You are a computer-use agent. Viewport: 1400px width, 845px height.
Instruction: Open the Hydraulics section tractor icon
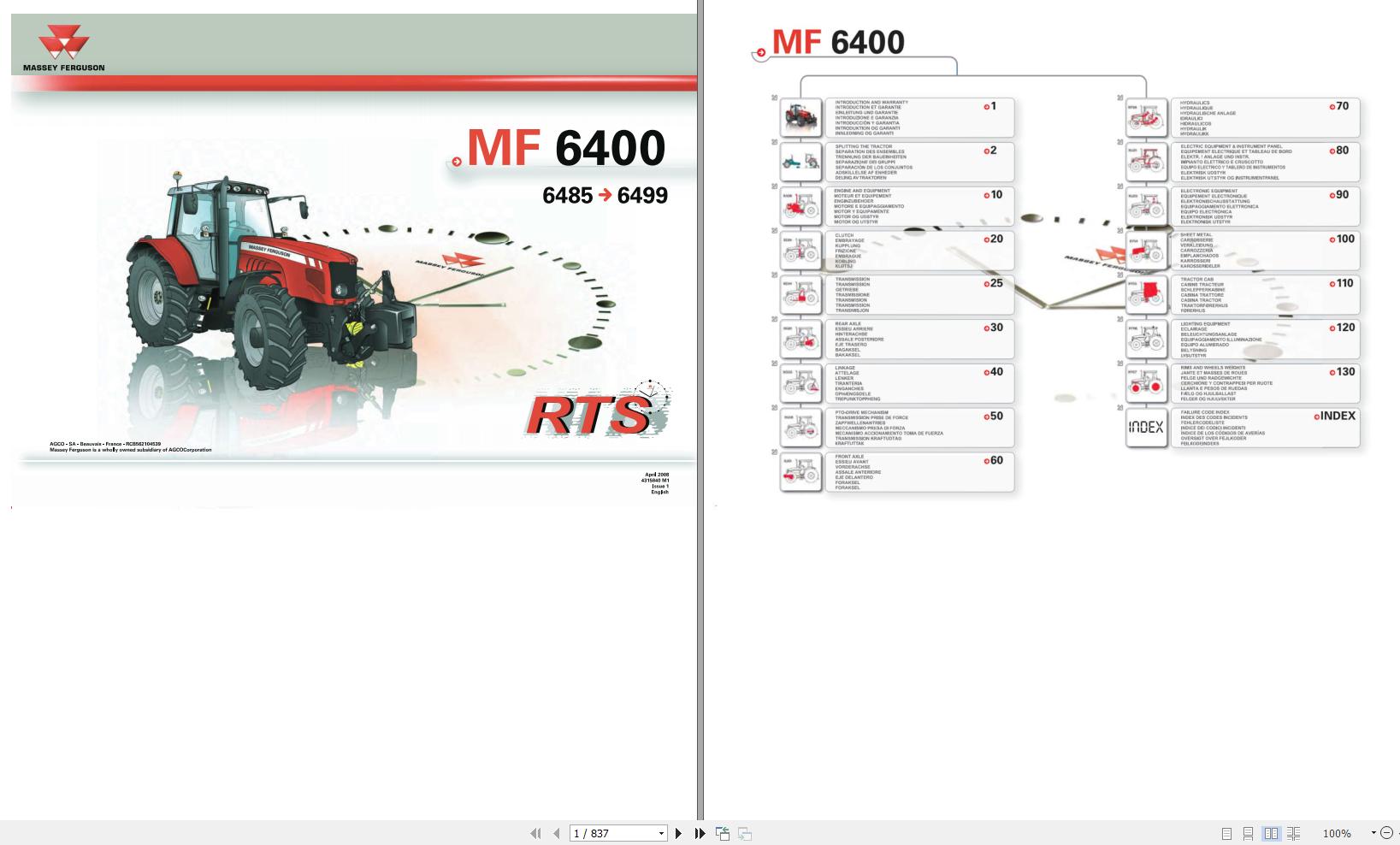(1146, 117)
